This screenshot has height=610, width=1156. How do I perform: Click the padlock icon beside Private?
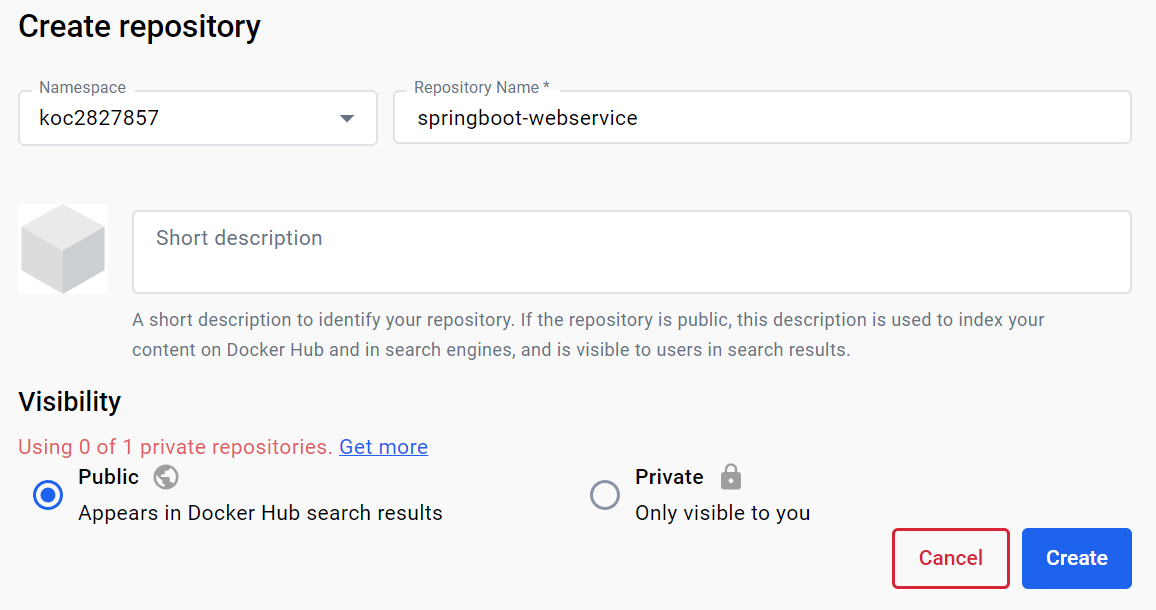tap(731, 477)
